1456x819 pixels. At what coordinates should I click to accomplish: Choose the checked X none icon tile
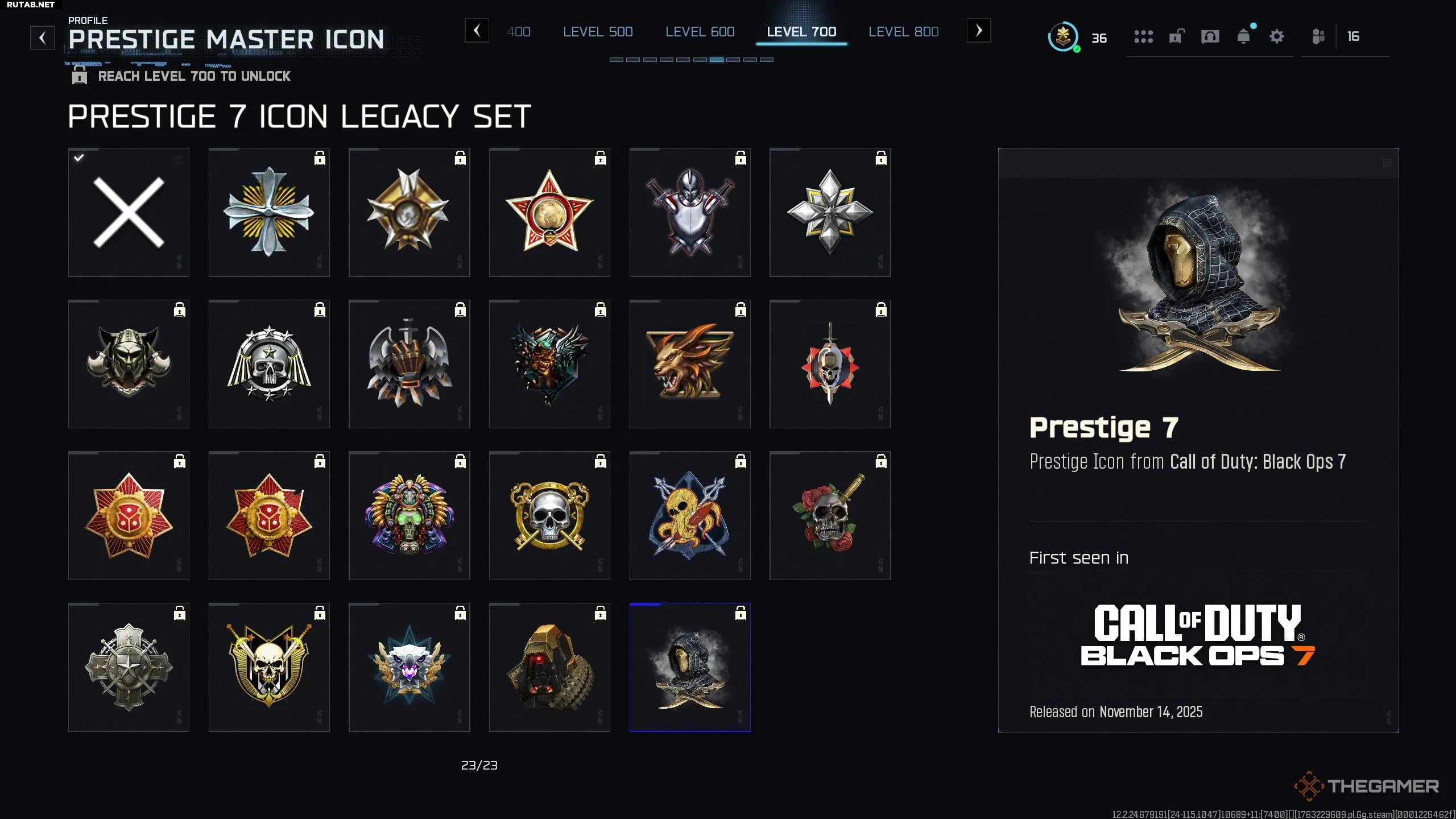129,213
